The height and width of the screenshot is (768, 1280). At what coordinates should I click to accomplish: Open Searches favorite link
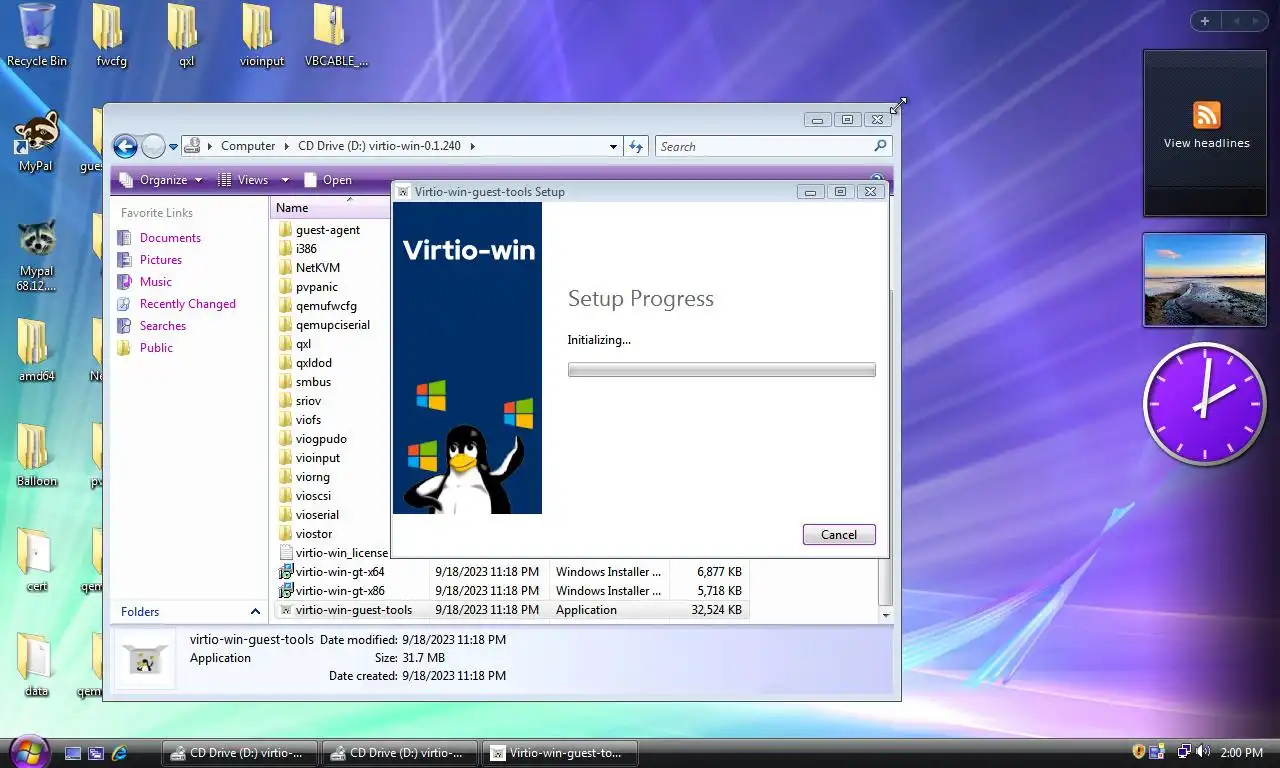(162, 326)
